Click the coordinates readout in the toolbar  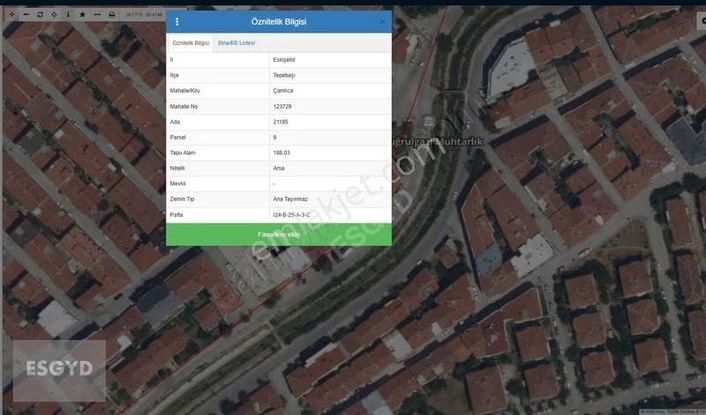(144, 15)
